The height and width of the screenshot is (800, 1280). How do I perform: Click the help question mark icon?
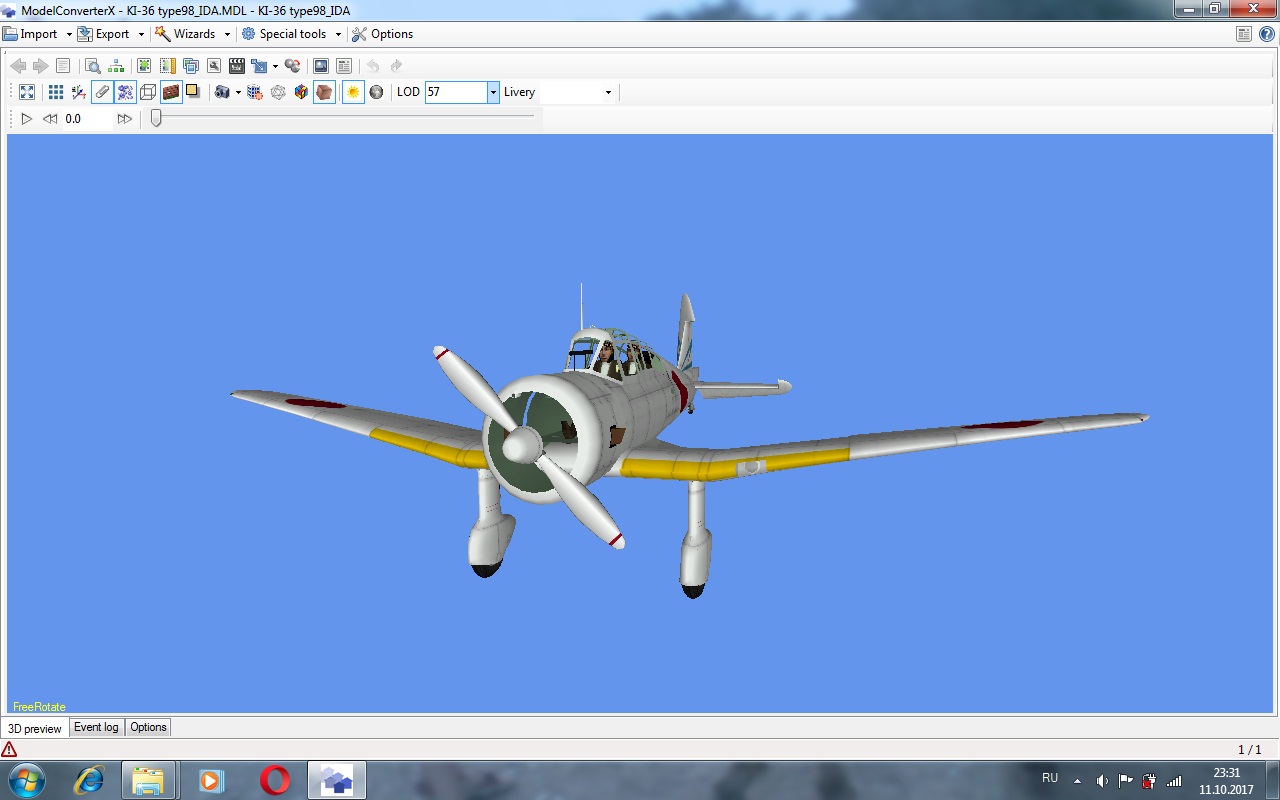click(x=1266, y=34)
